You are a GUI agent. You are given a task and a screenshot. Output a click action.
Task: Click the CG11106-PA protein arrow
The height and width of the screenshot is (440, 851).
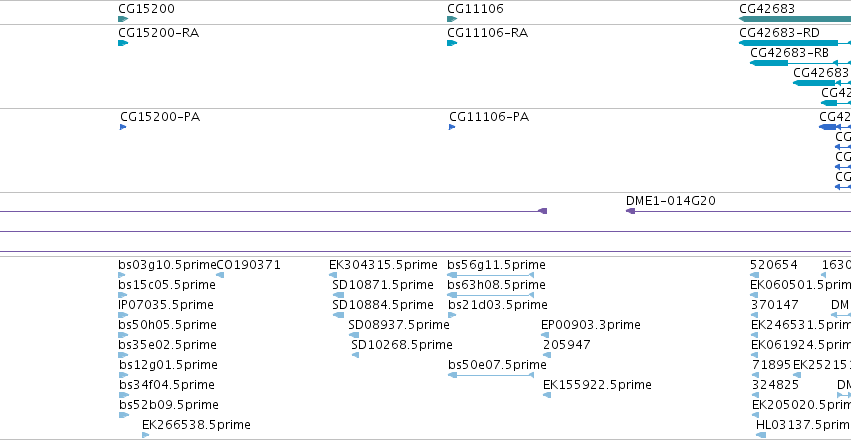[x=452, y=127]
